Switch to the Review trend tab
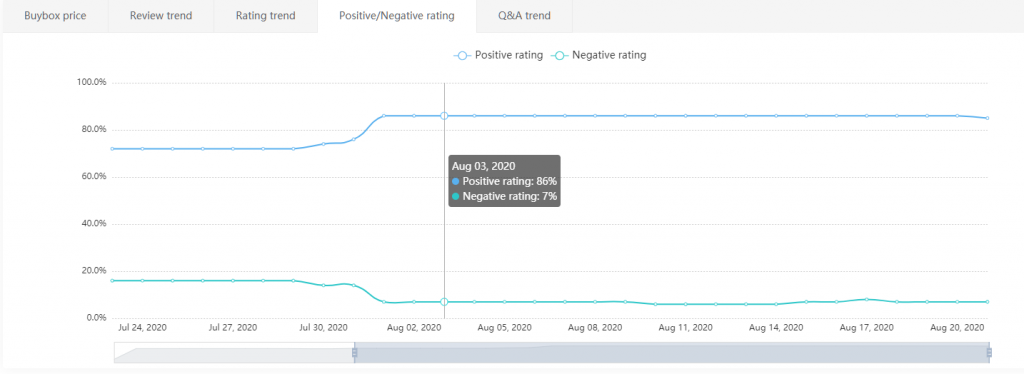Image resolution: width=1024 pixels, height=374 pixels. click(x=161, y=16)
